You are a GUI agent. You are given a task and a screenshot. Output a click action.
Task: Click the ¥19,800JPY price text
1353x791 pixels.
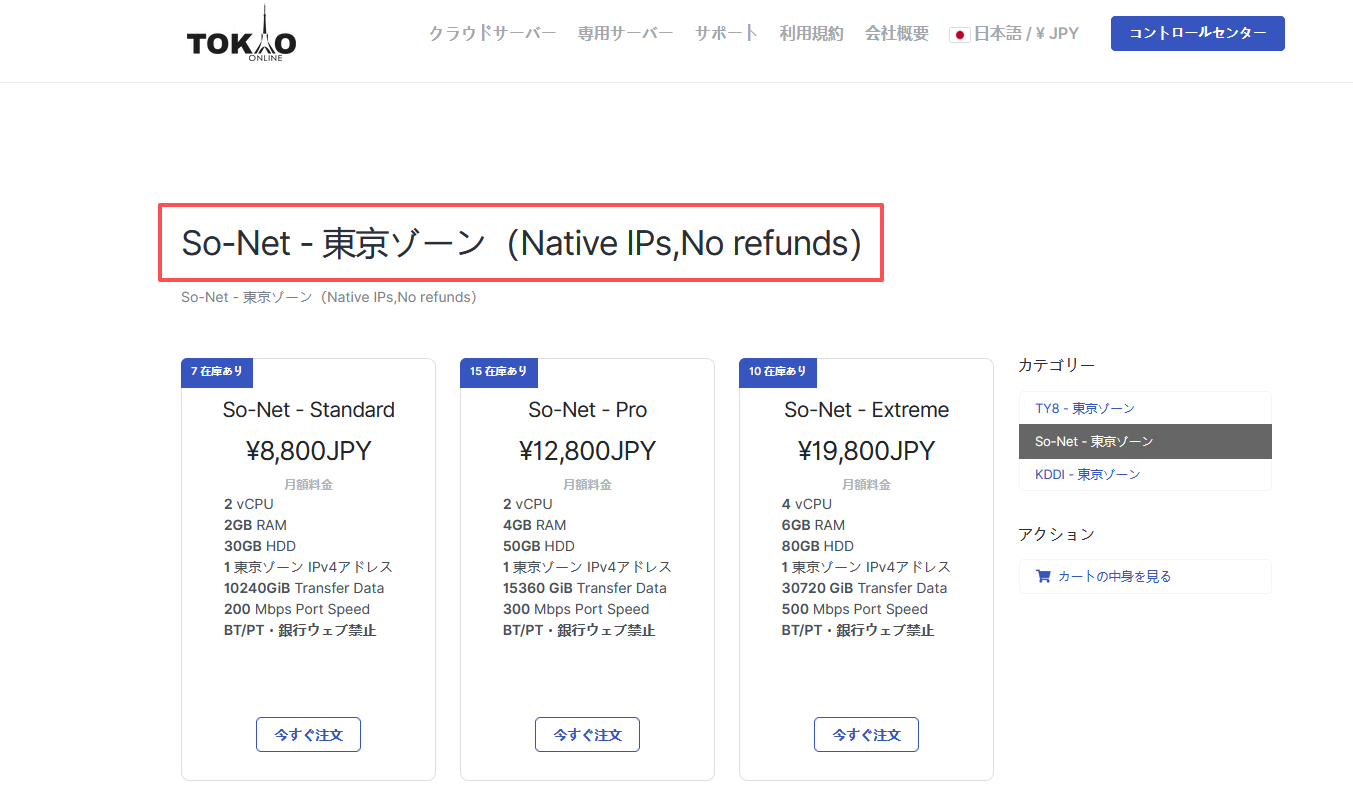(x=866, y=450)
